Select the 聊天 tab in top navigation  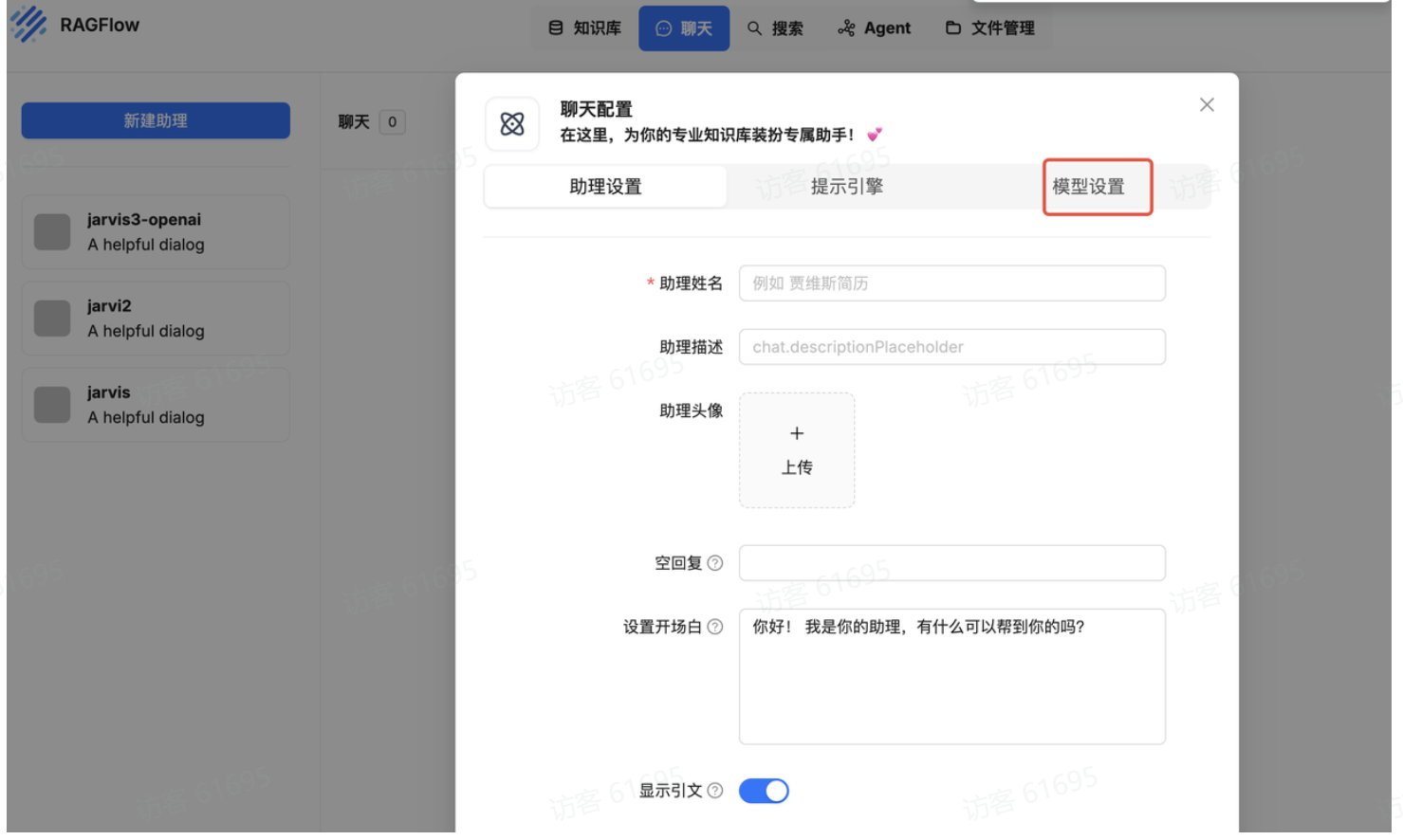tap(684, 28)
